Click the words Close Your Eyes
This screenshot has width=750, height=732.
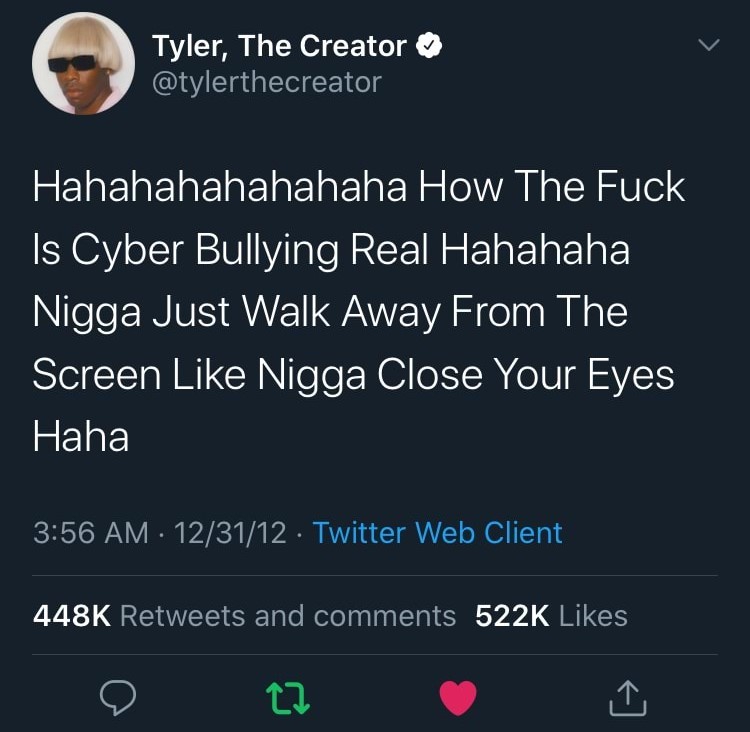(x=526, y=375)
